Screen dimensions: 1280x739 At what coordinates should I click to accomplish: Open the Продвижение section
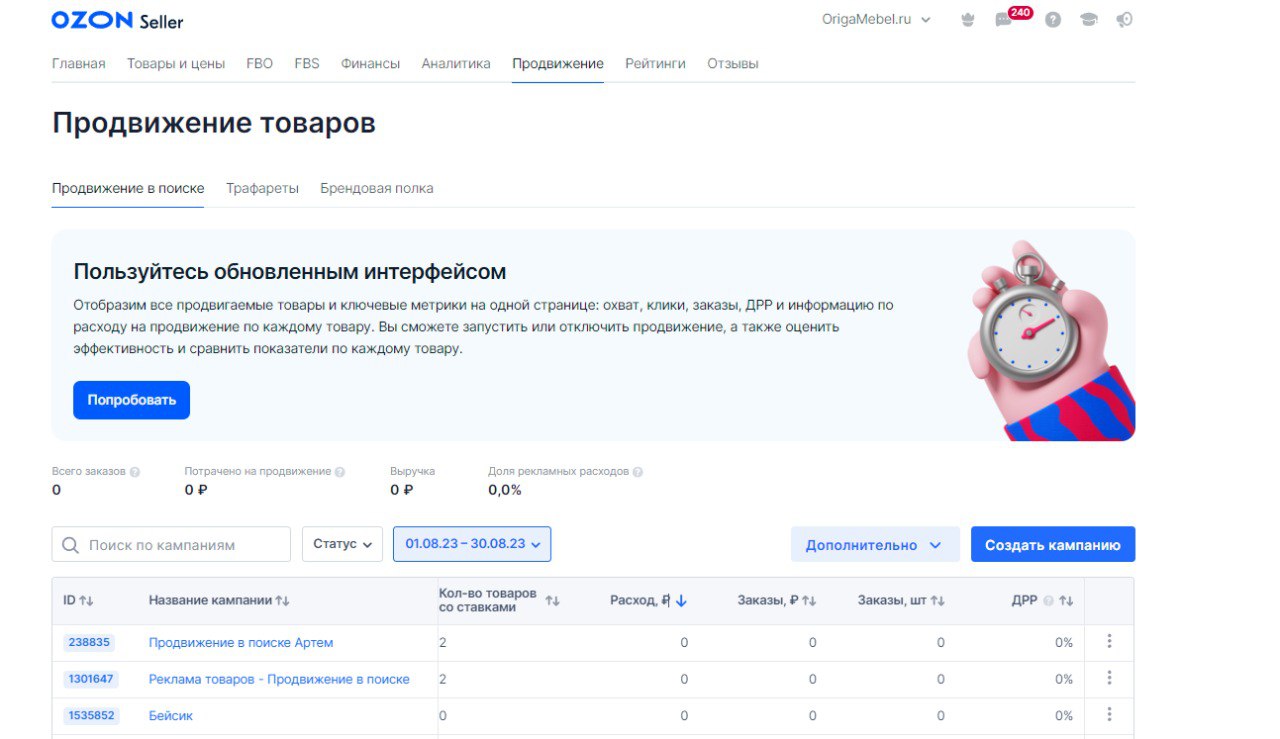(x=558, y=63)
